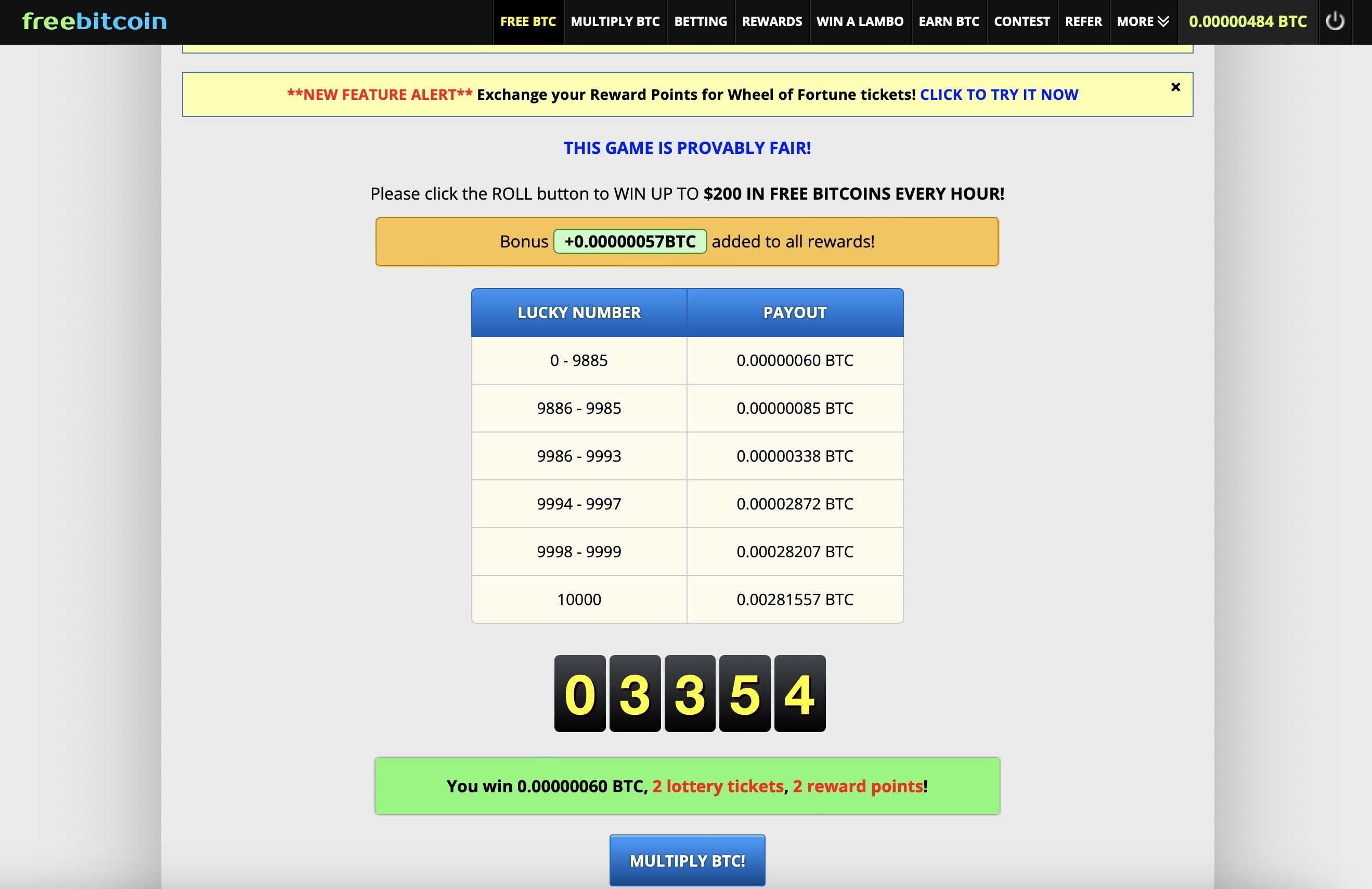Select the 0.00000085 BTC payout cell
This screenshot has height=889, width=1372.
tap(795, 409)
